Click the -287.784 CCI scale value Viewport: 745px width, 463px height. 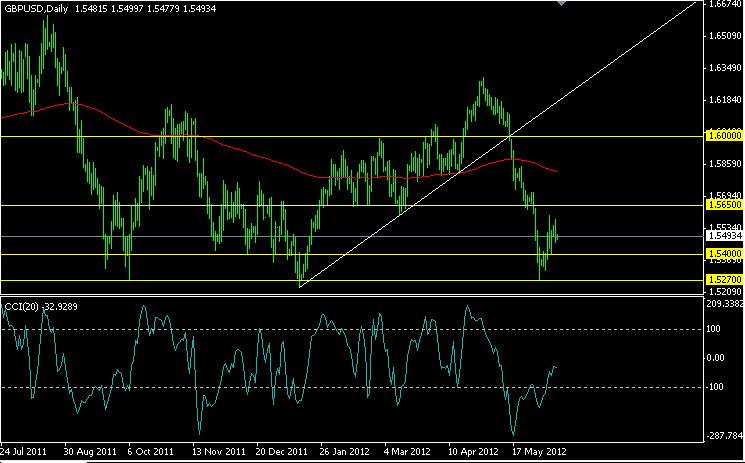coord(726,434)
